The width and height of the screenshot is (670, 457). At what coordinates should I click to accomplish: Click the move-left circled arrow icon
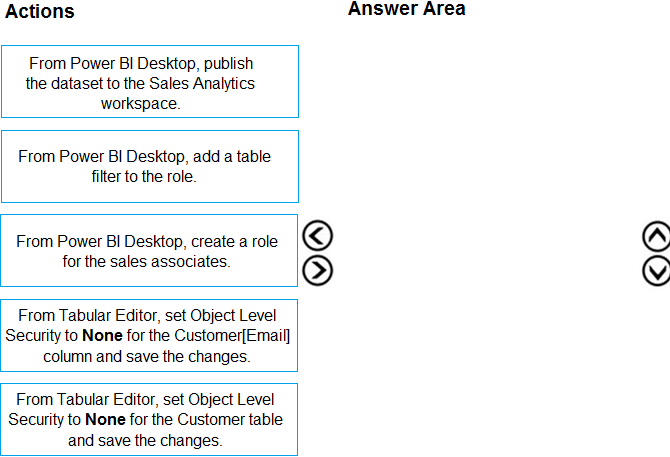click(317, 237)
